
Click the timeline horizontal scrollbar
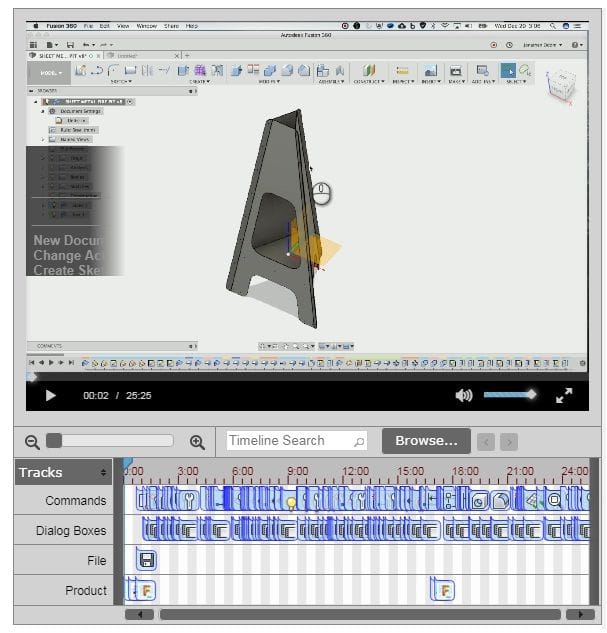click(x=360, y=614)
